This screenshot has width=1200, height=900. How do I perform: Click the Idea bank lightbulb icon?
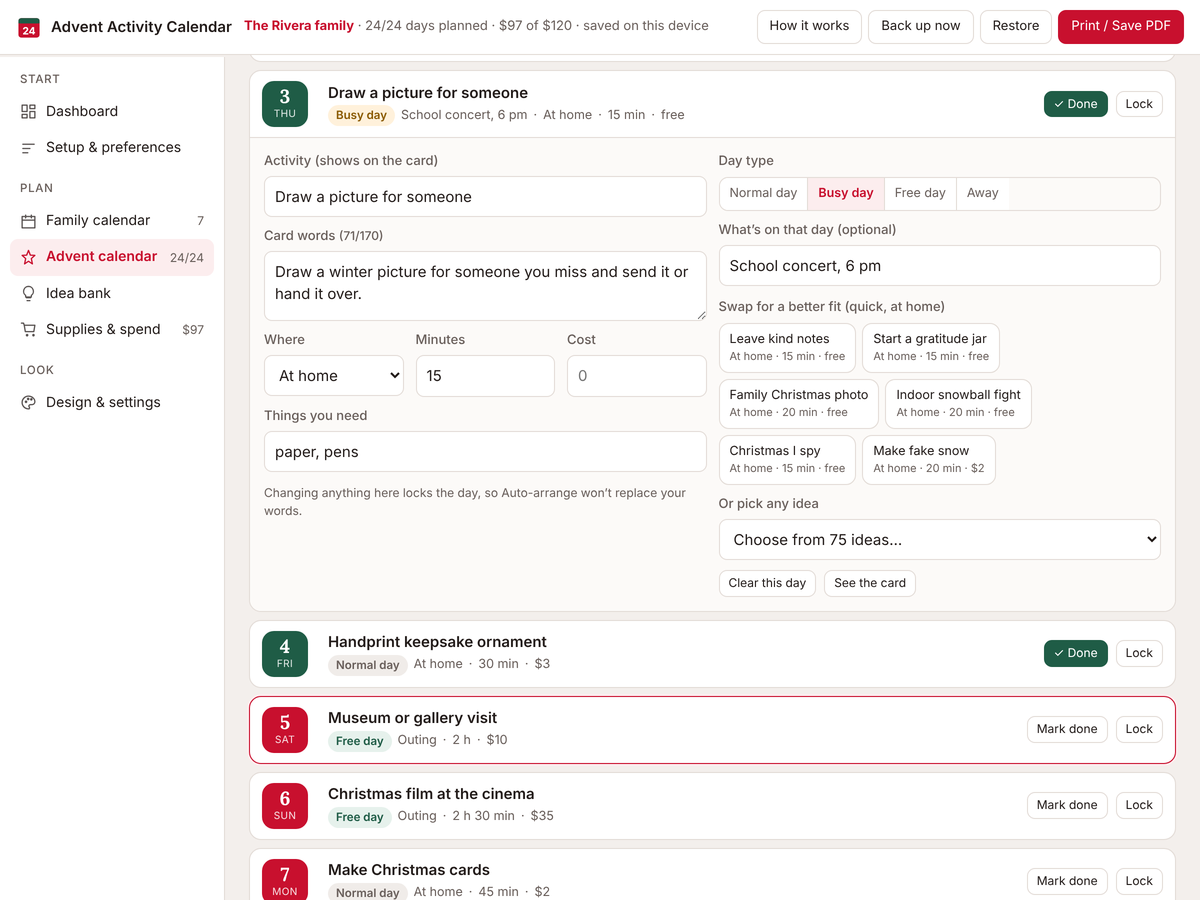(28, 293)
